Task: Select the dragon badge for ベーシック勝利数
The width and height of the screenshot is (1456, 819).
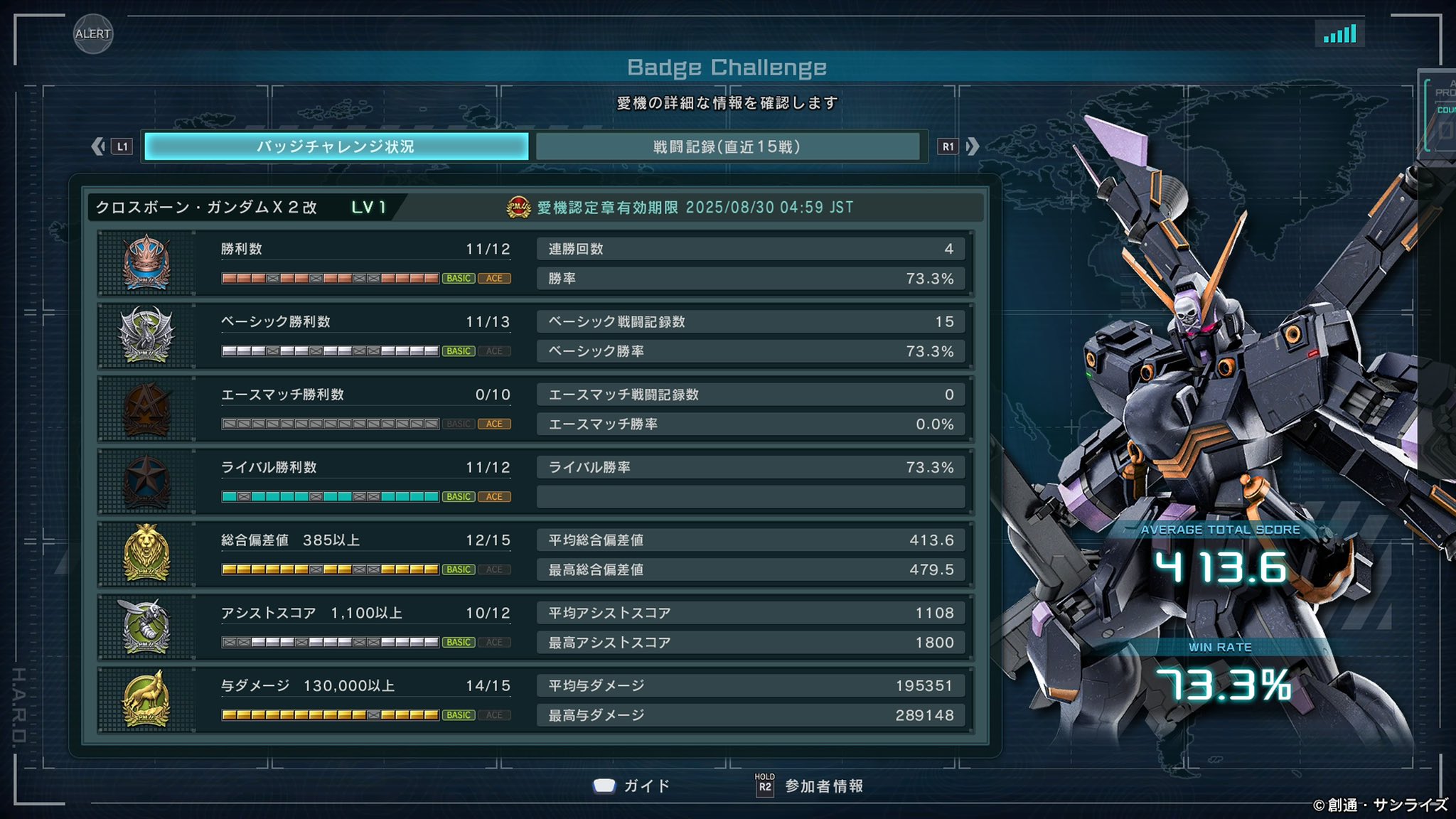Action: pyautogui.click(x=146, y=335)
